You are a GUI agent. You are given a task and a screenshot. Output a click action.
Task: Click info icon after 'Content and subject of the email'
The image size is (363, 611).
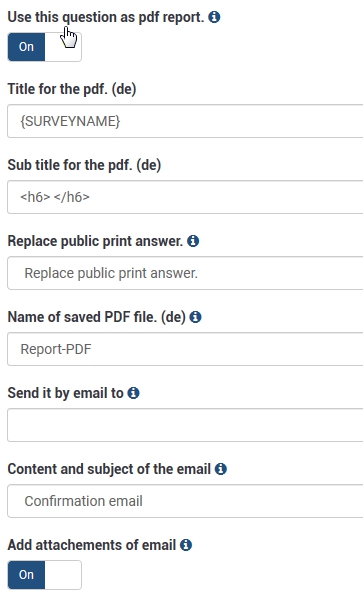click(x=221, y=469)
